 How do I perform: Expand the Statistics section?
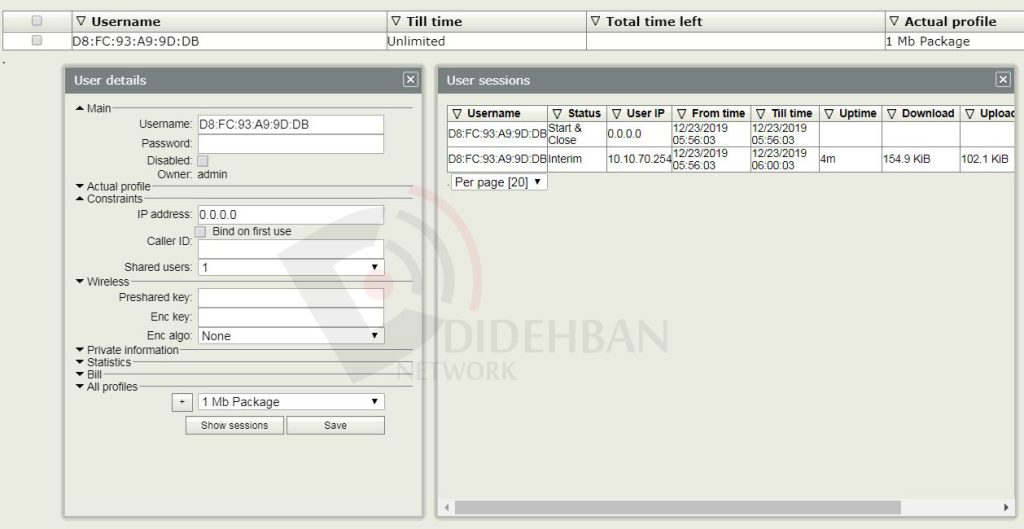80,362
